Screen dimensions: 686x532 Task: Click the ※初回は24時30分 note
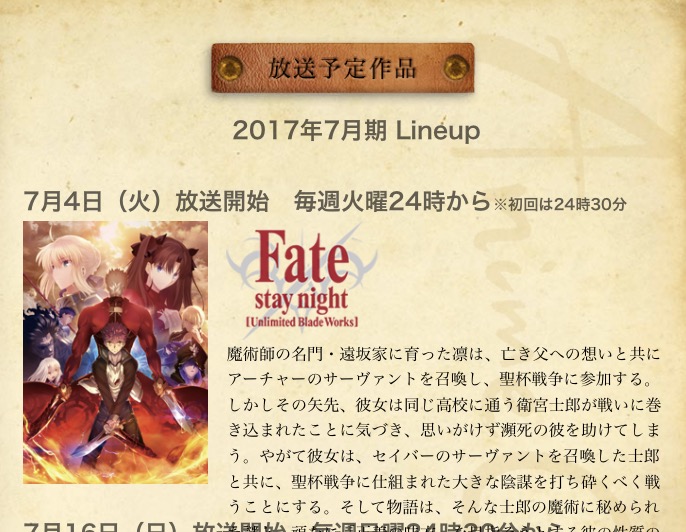[560, 204]
